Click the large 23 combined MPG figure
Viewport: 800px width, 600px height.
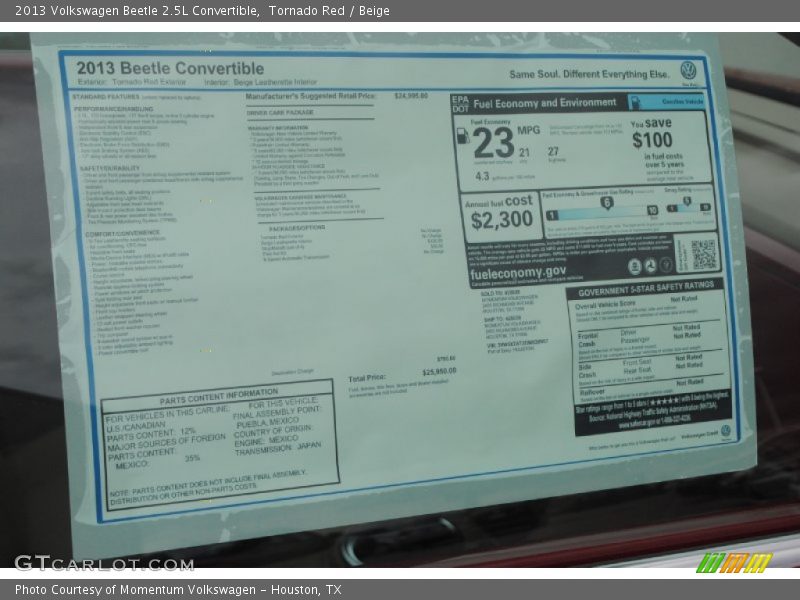(x=493, y=143)
